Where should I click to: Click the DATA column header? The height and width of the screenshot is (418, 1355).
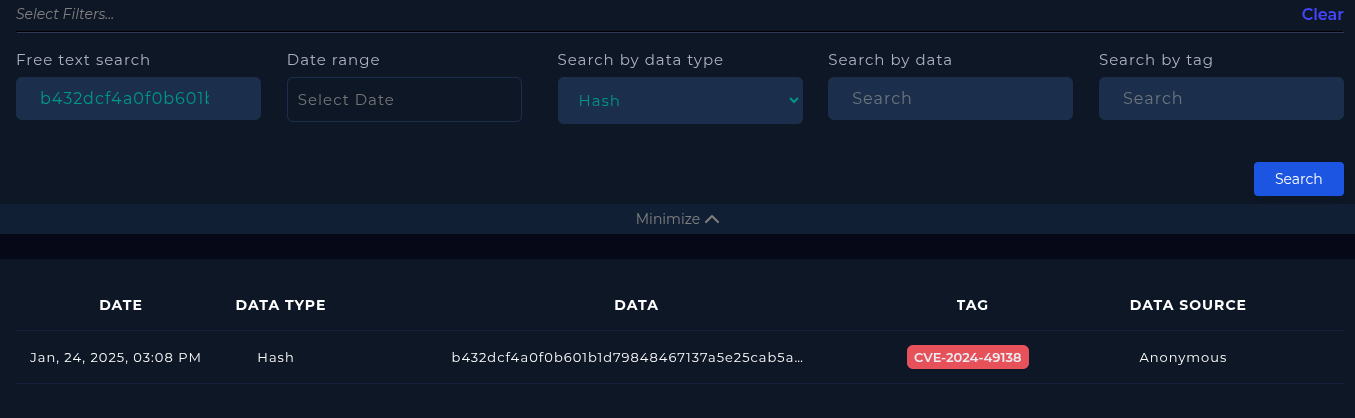636,305
